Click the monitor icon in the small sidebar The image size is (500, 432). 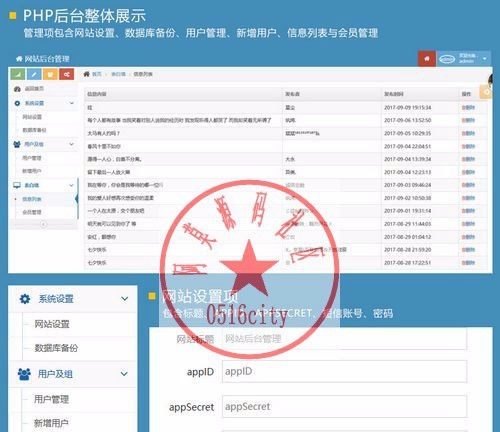17,185
